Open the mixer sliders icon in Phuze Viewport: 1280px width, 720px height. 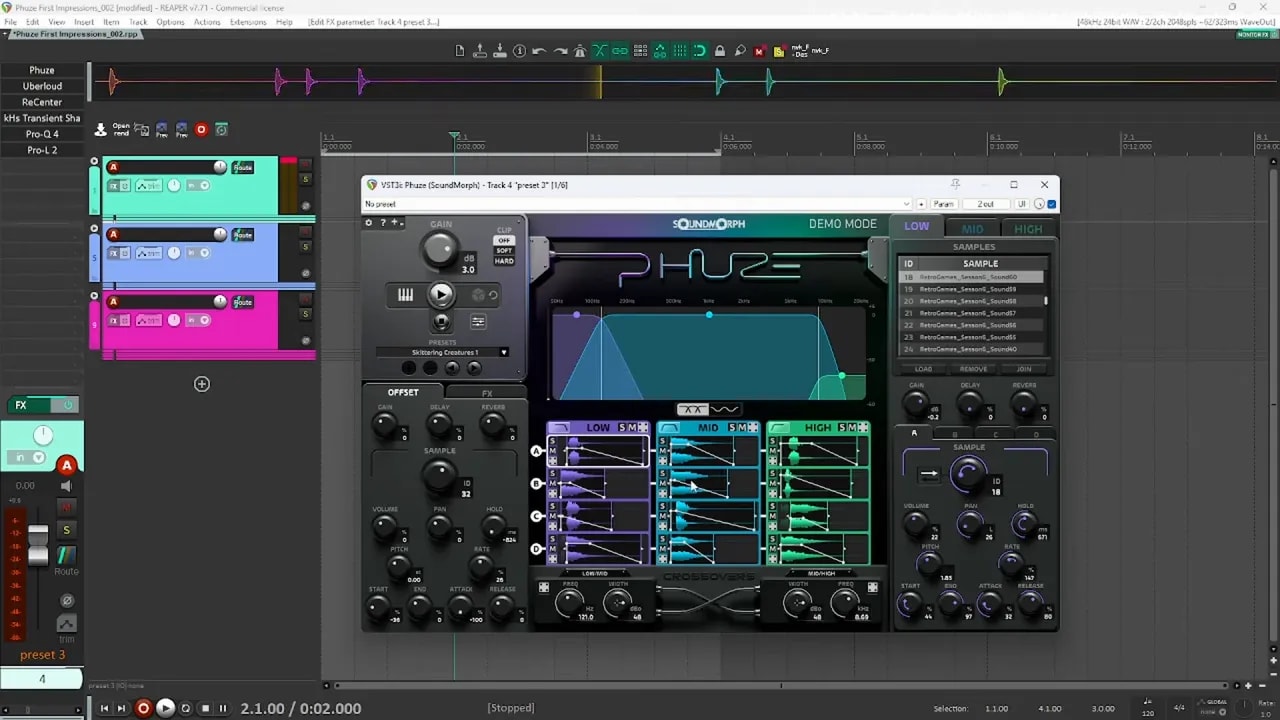pos(478,321)
